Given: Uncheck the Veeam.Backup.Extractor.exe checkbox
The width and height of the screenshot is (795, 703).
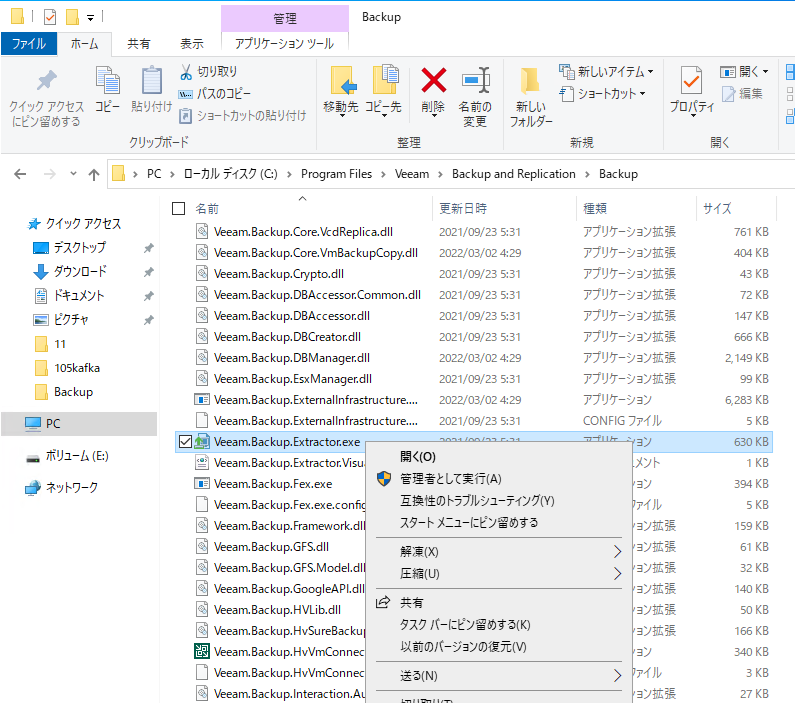Looking at the screenshot, I should click(x=186, y=442).
